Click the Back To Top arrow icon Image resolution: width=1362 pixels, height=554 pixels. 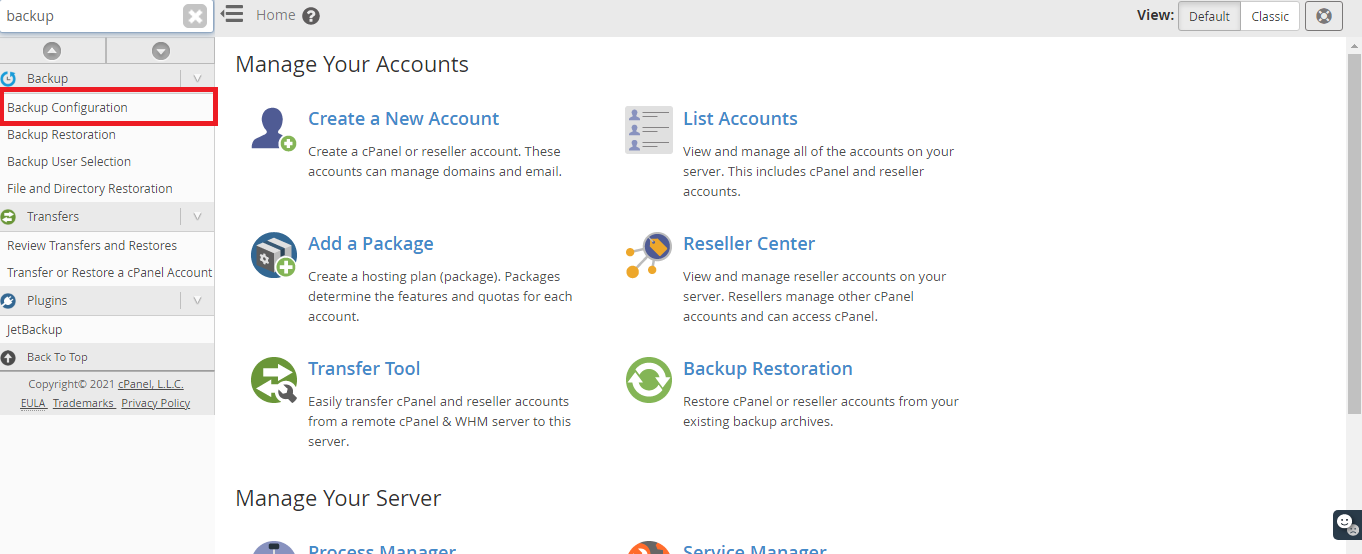pyautogui.click(x=9, y=357)
